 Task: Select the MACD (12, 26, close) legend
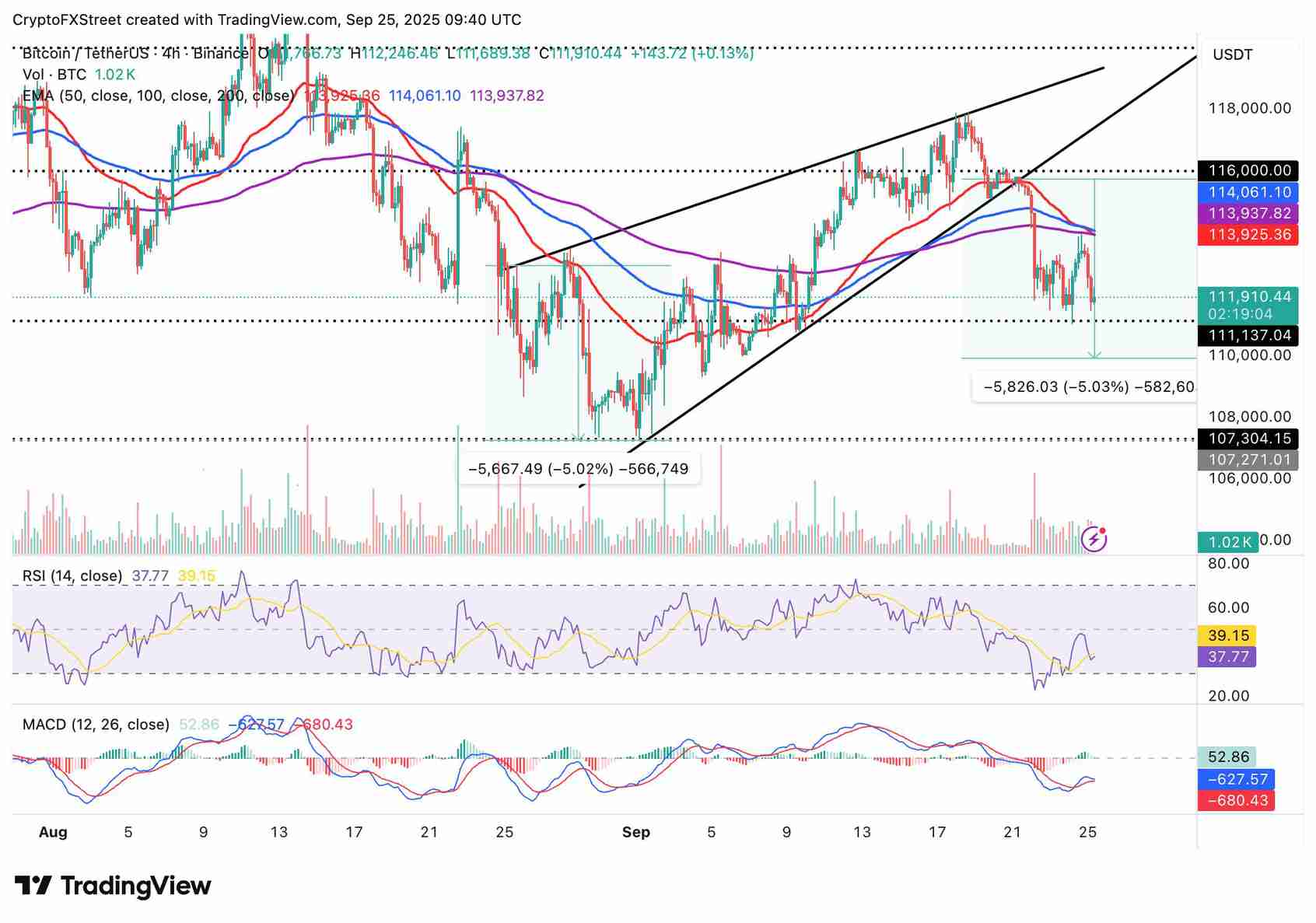click(96, 725)
